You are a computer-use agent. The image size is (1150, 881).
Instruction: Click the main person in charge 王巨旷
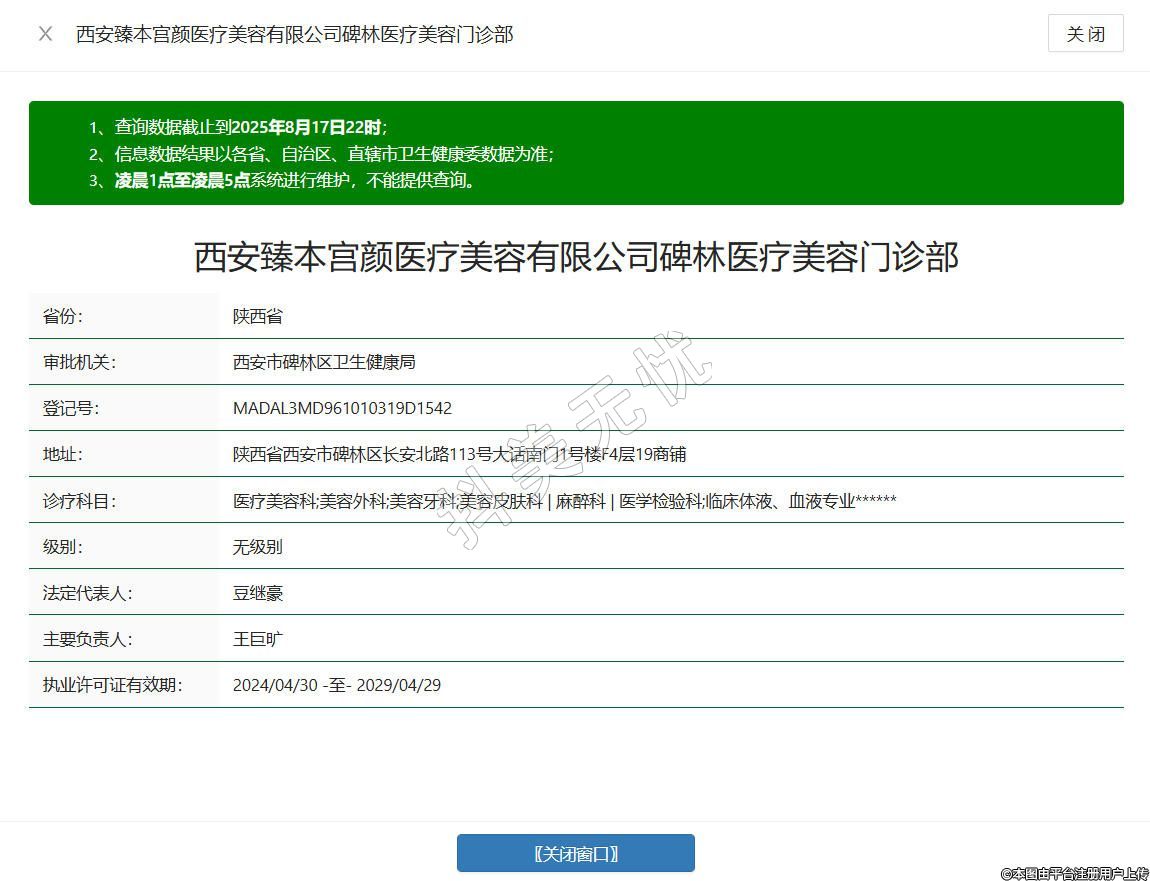tap(258, 639)
